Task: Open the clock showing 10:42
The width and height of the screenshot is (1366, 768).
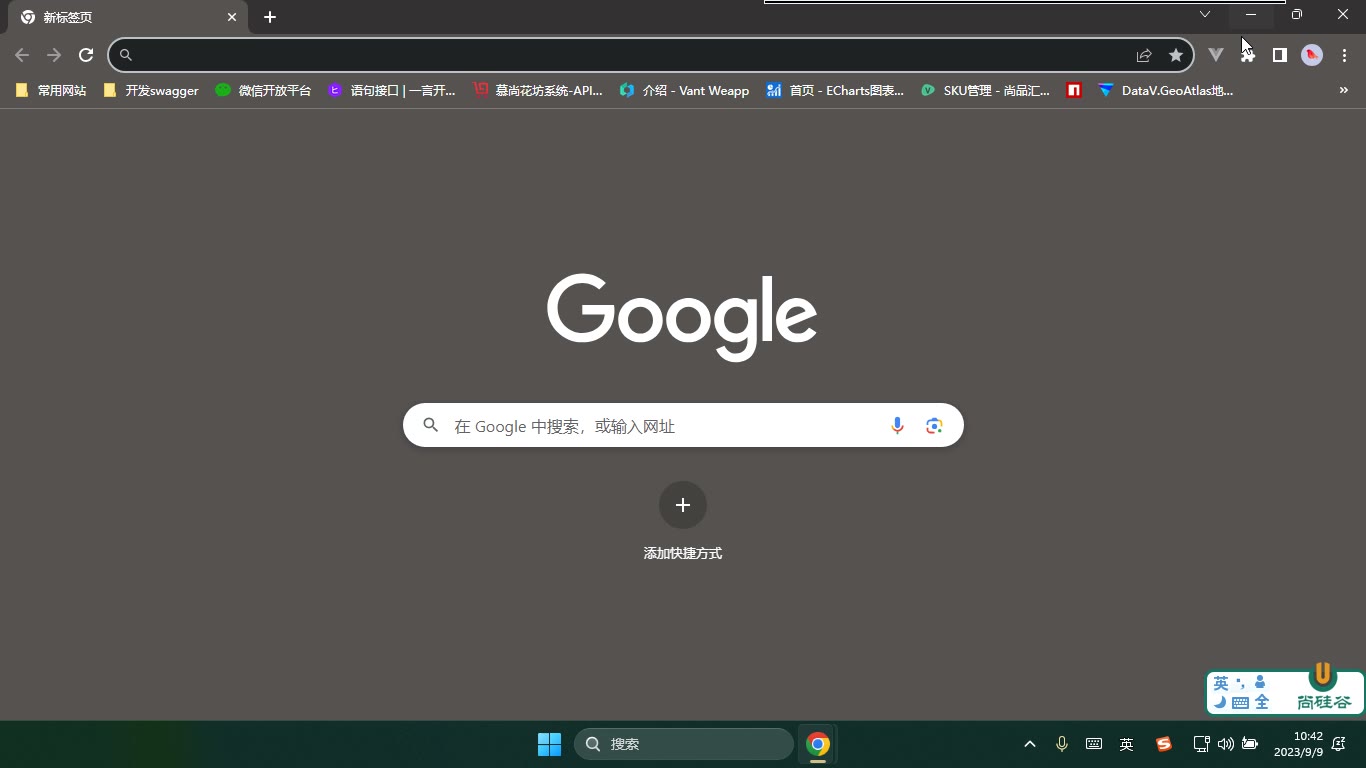Action: point(1298,744)
